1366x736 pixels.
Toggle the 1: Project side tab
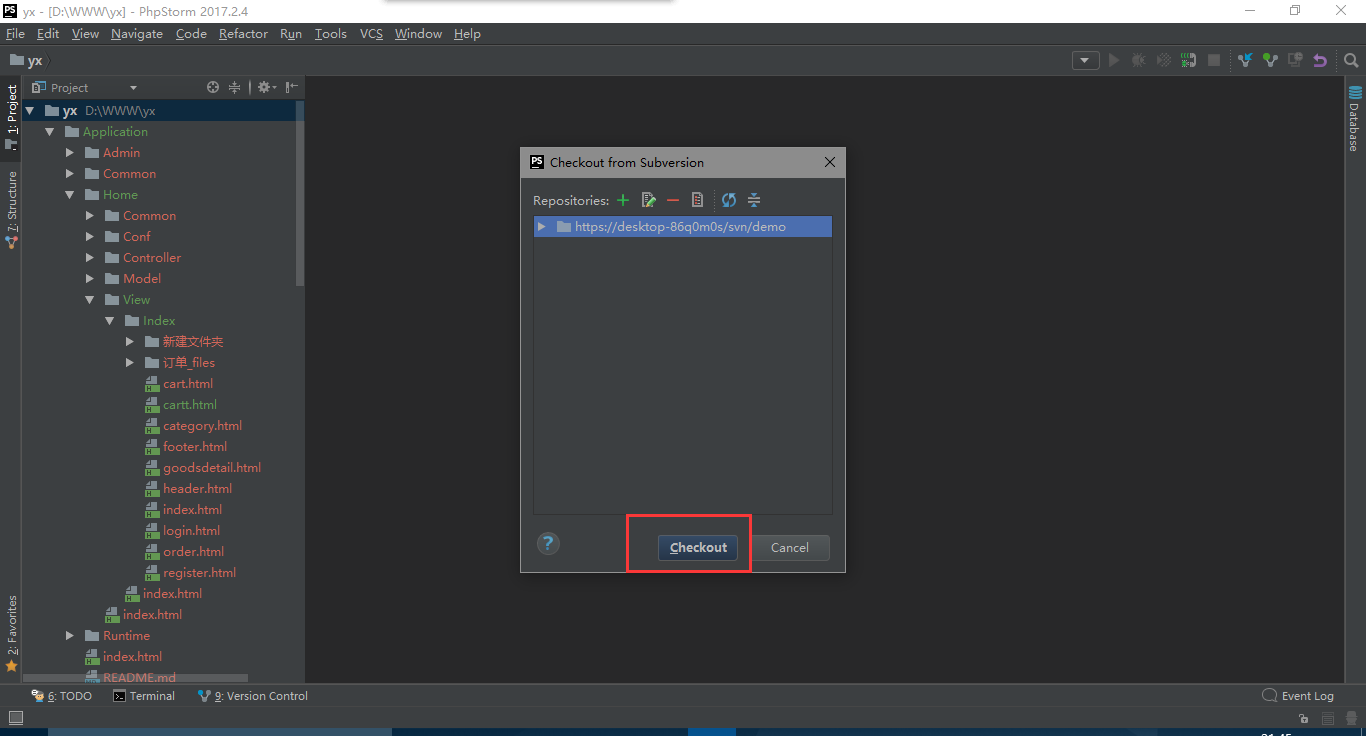[11, 116]
